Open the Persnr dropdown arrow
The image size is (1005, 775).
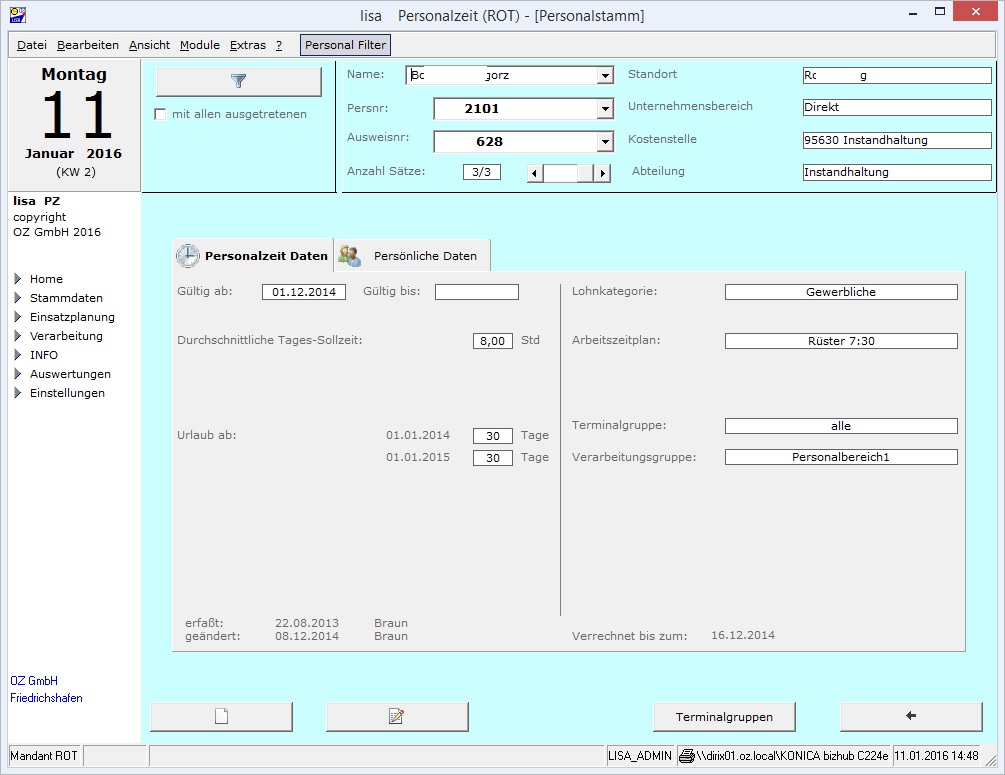coord(604,109)
